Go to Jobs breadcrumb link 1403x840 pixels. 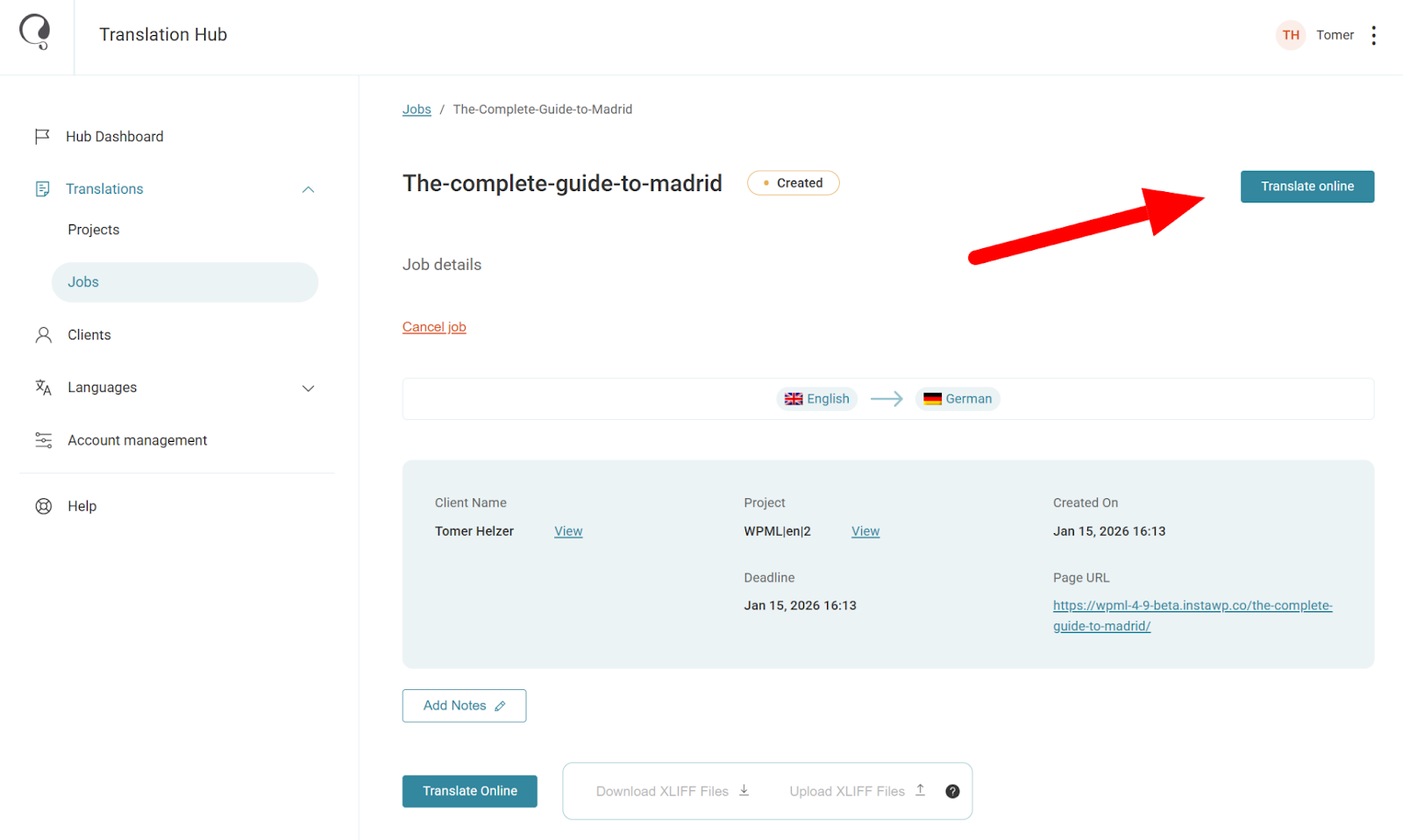[417, 110]
